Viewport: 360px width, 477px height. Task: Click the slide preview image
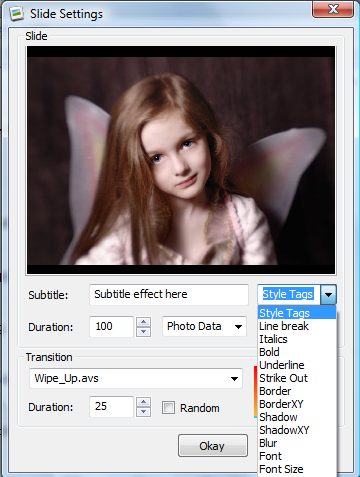pos(181,160)
